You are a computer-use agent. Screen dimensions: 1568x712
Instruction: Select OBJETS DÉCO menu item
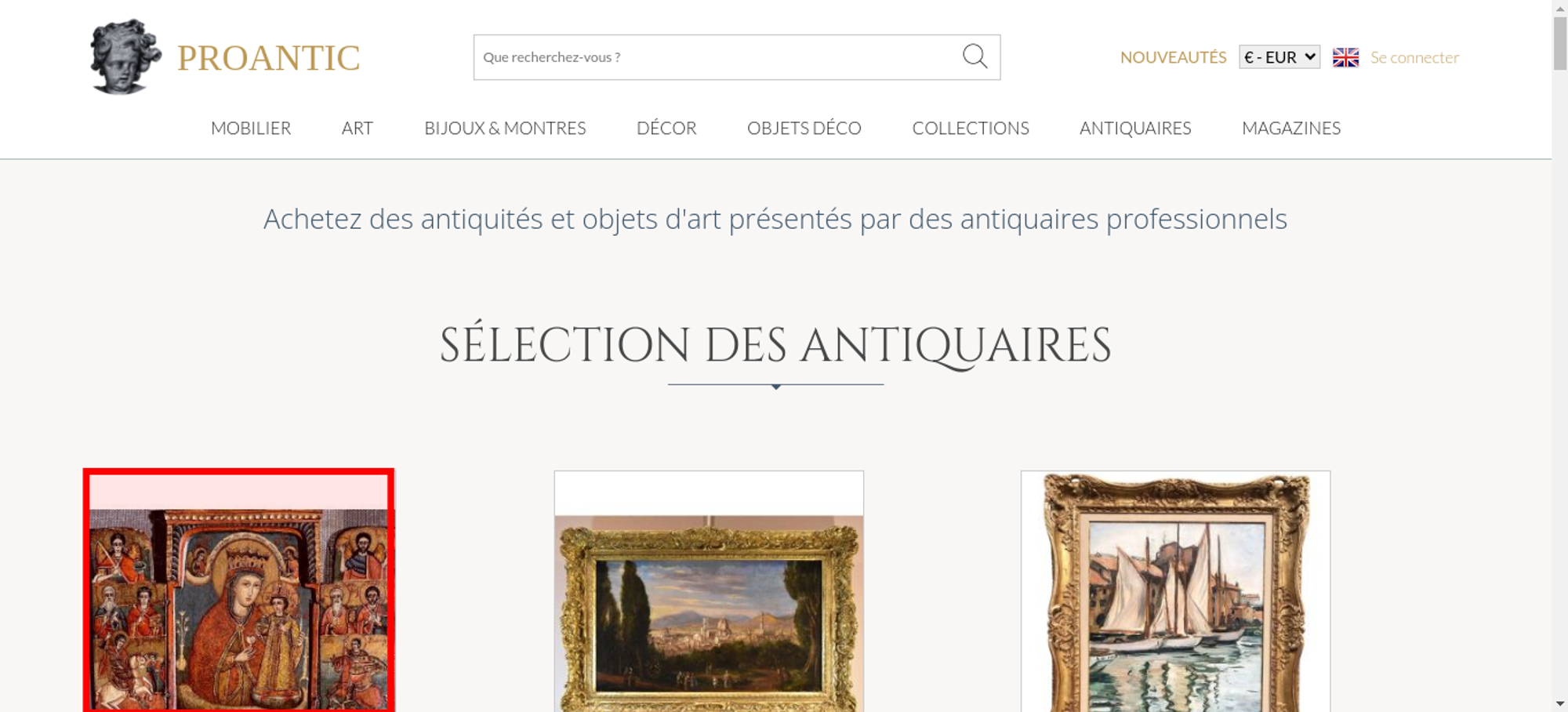[x=804, y=128]
